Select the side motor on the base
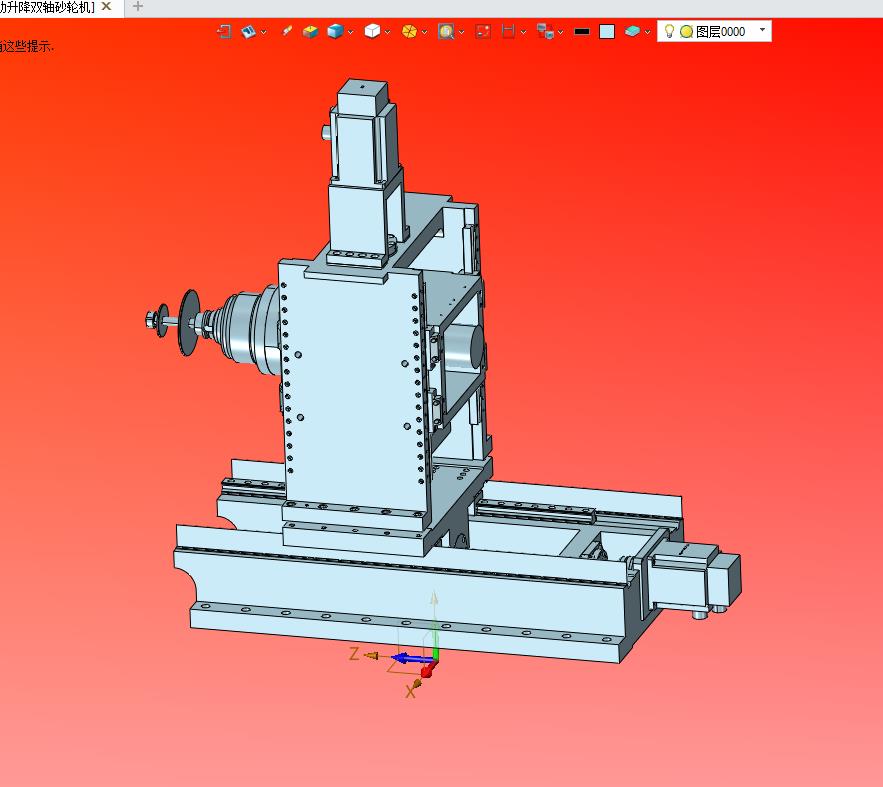The height and width of the screenshot is (787, 883). click(694, 576)
